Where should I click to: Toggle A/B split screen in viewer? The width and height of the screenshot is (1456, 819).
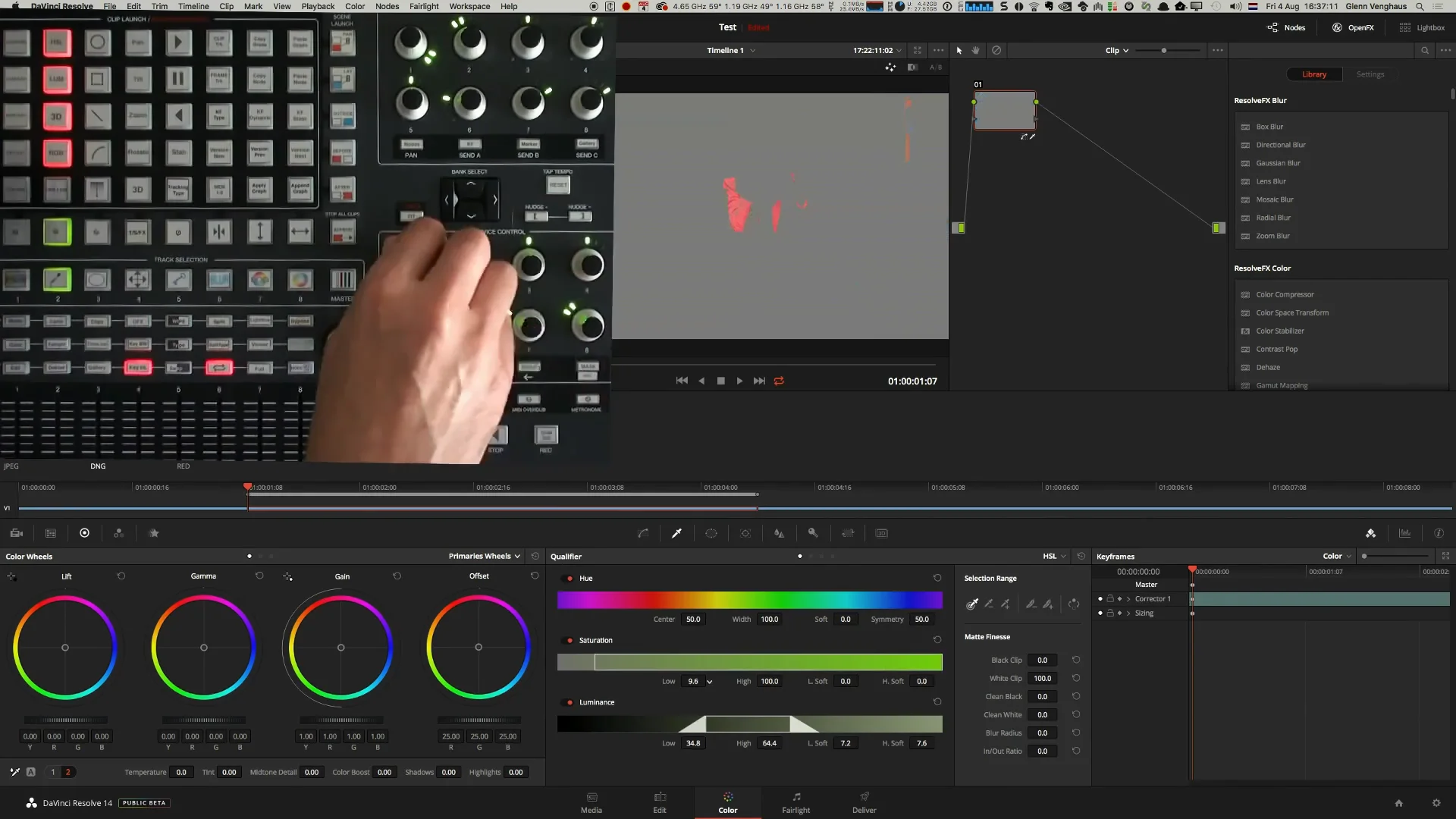[936, 67]
